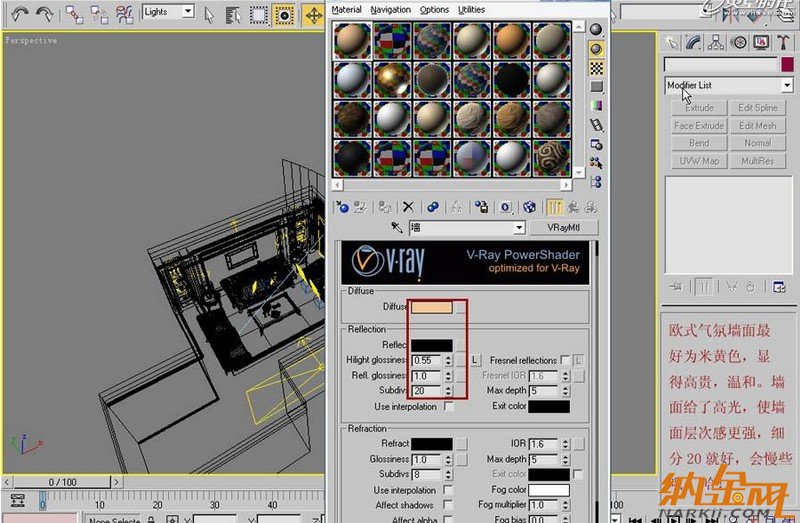Screen dimensions: 800x523
Task: Expand the Modifier List dropdown
Action: 787,86
